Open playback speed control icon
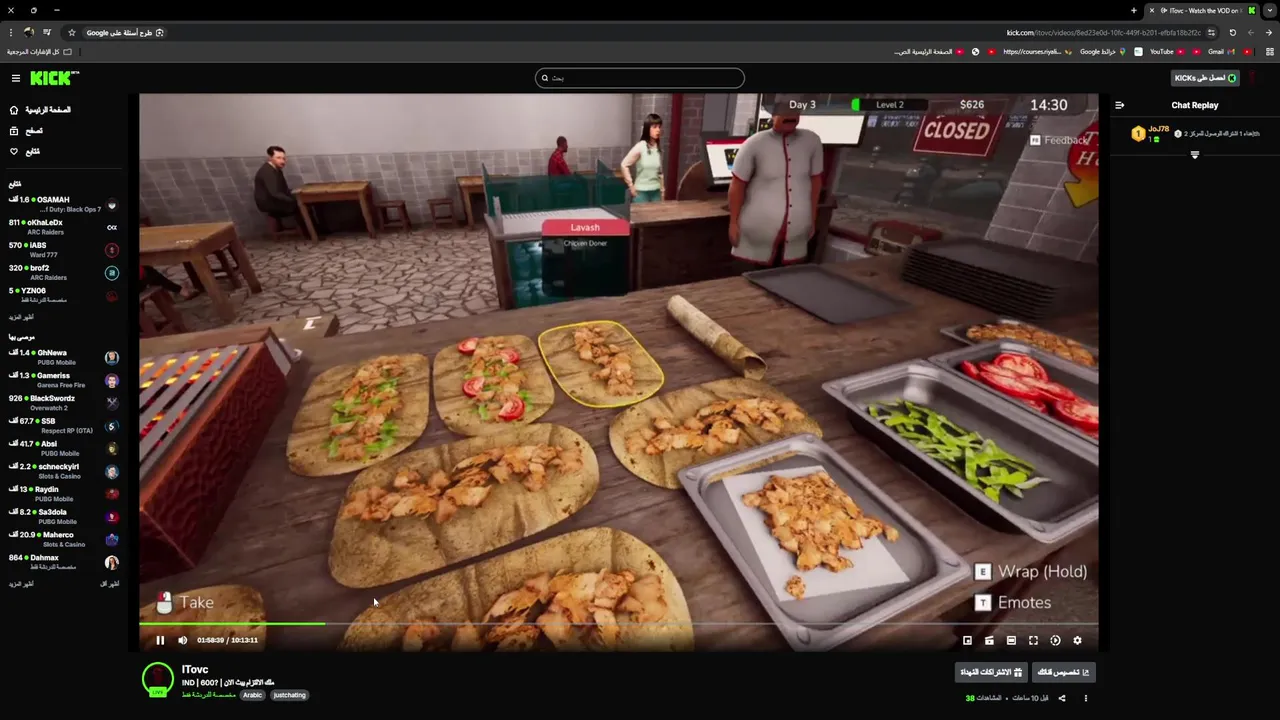 [x=1055, y=640]
